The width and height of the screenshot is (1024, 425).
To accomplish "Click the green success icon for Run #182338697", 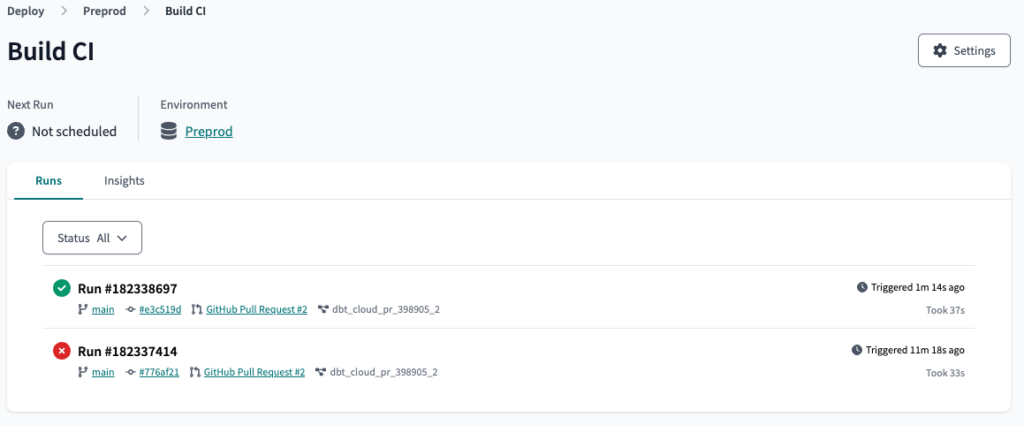I will click(x=62, y=288).
